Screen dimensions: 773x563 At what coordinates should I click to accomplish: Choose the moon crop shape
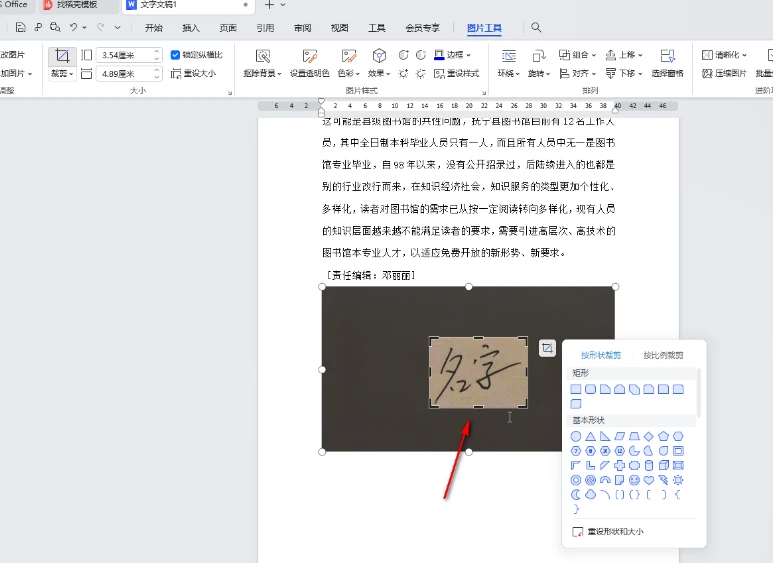click(x=575, y=494)
